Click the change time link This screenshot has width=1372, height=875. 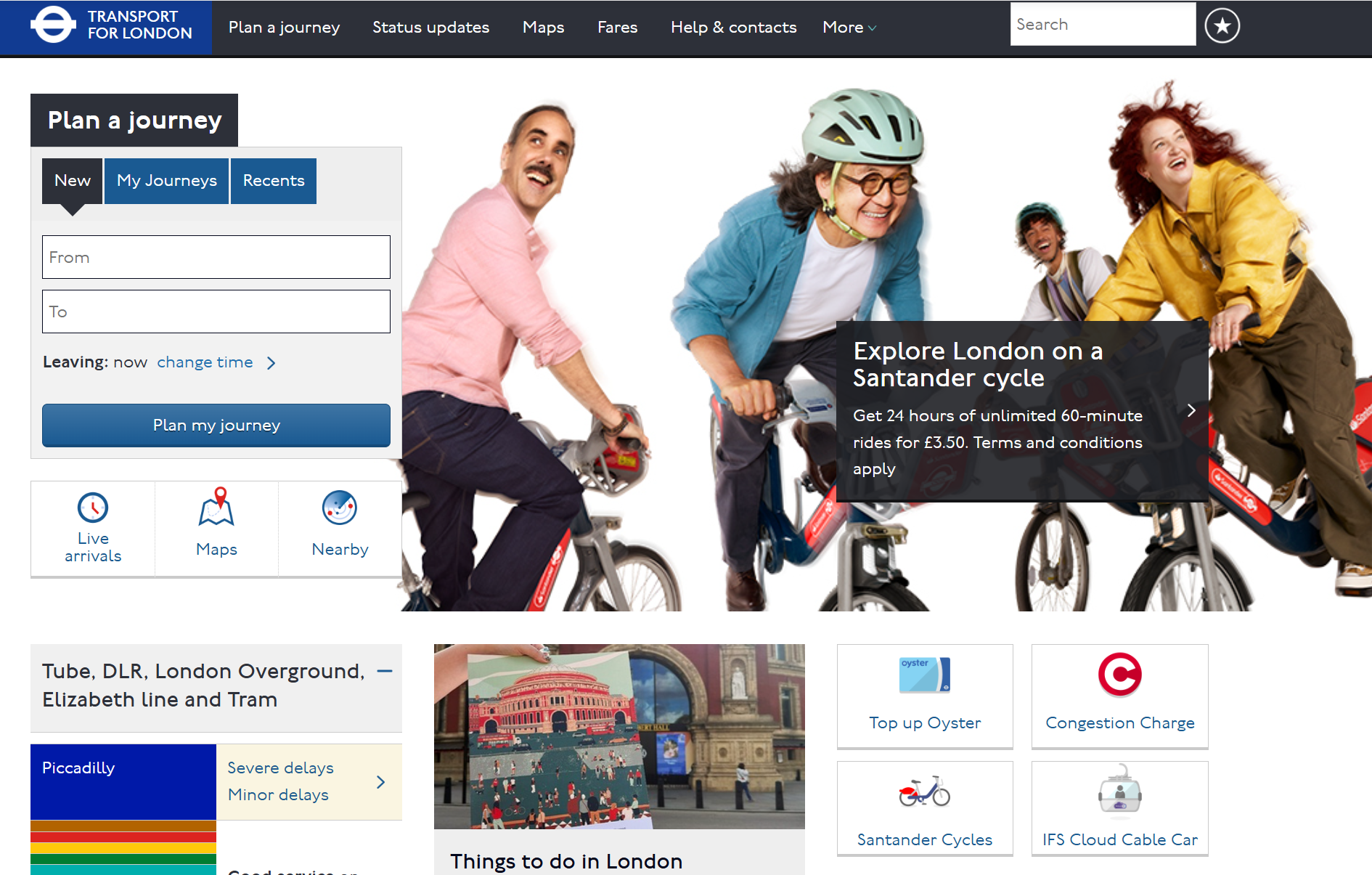[x=205, y=362]
